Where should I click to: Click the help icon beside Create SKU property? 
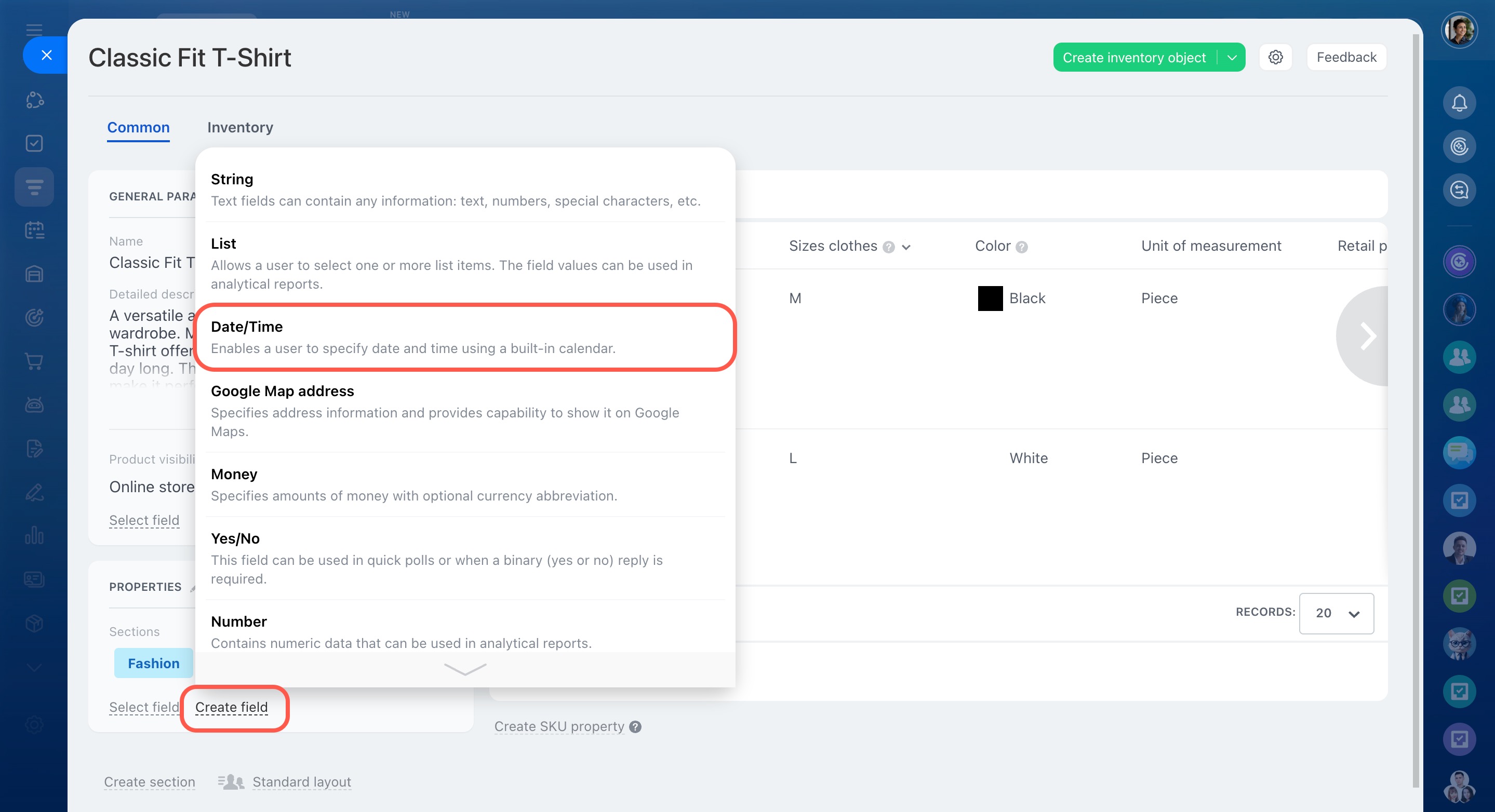pyautogui.click(x=635, y=727)
